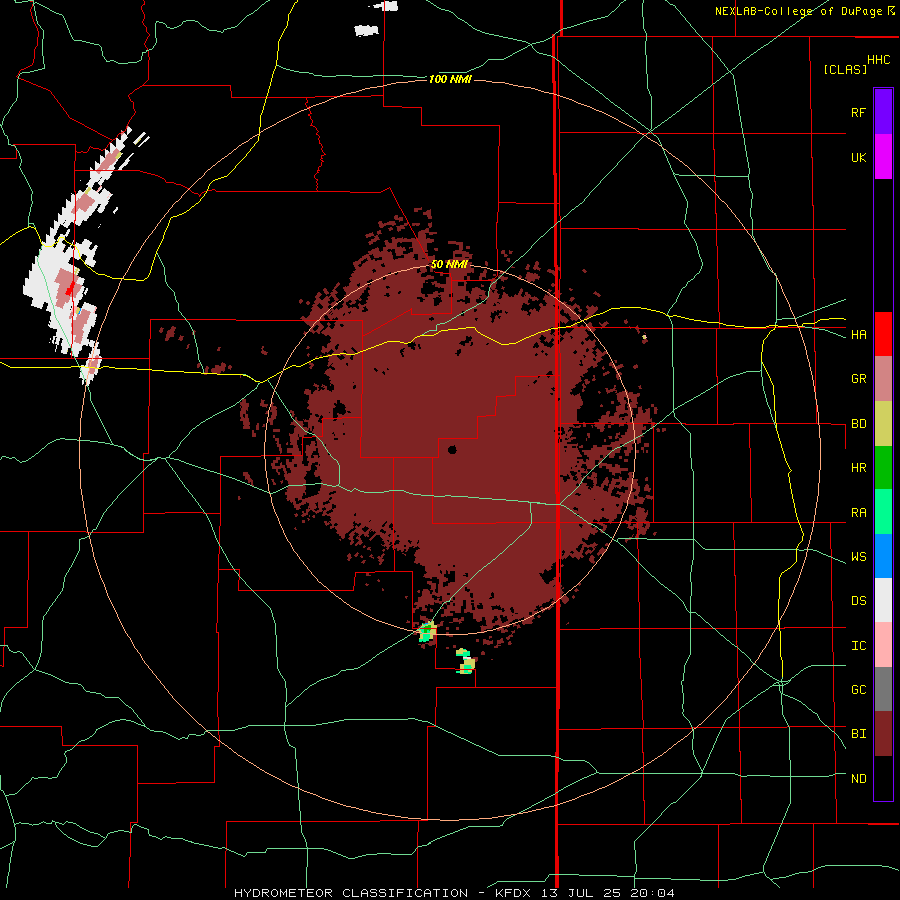Click the HA red legend swatch

(x=883, y=334)
